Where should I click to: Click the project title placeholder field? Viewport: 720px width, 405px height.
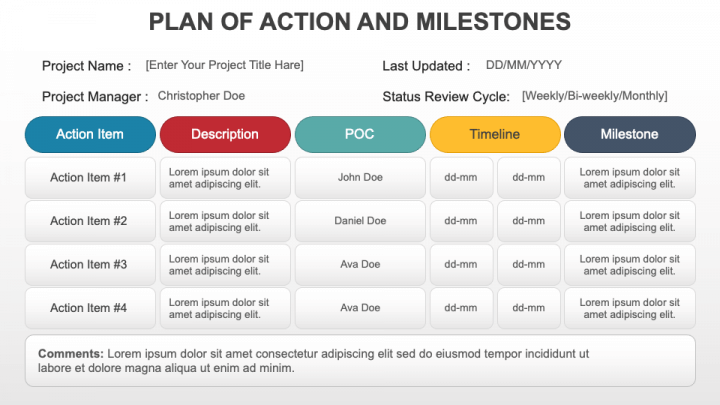(x=225, y=65)
